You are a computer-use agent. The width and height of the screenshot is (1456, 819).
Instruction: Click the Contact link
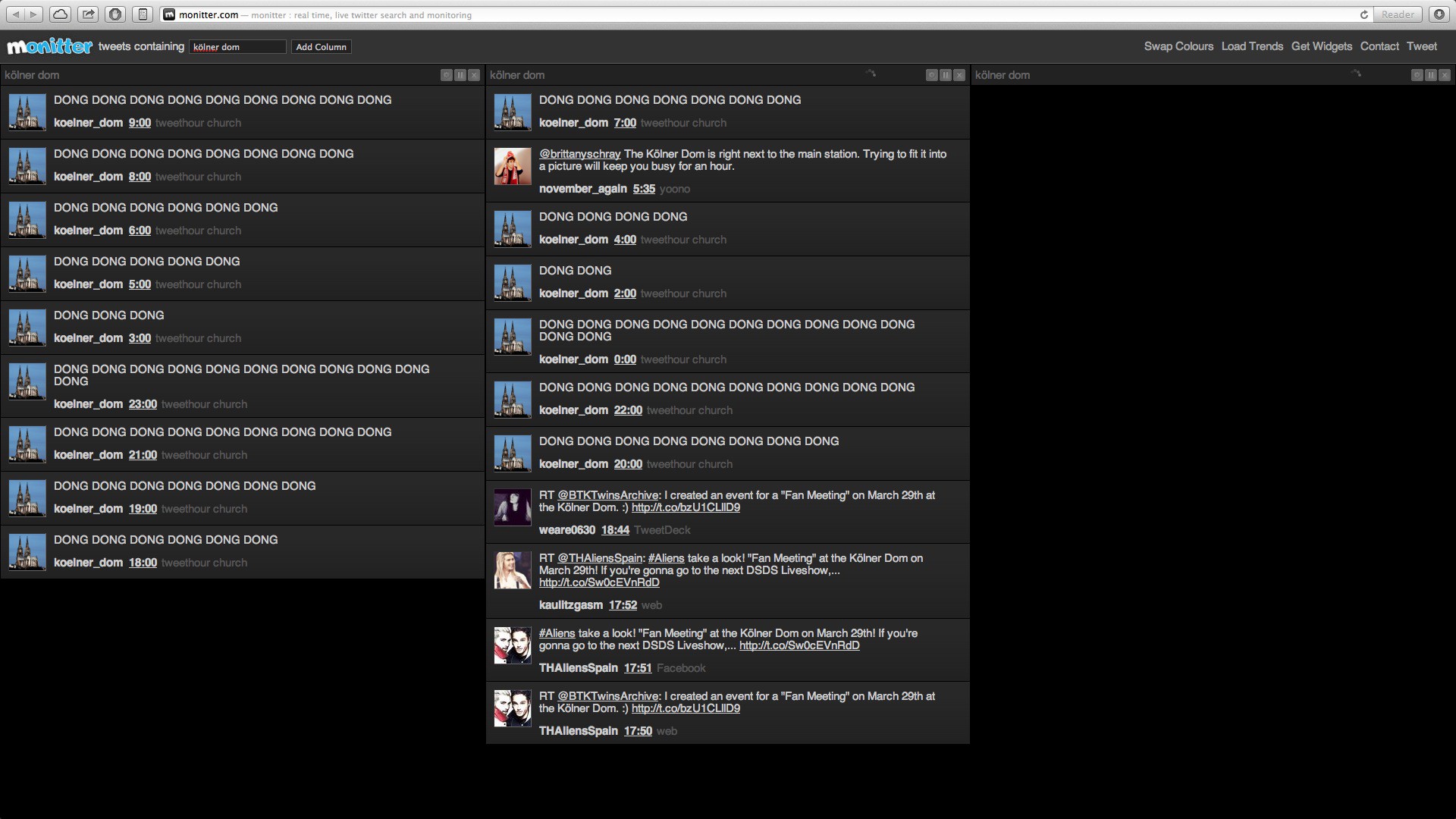pyautogui.click(x=1379, y=46)
